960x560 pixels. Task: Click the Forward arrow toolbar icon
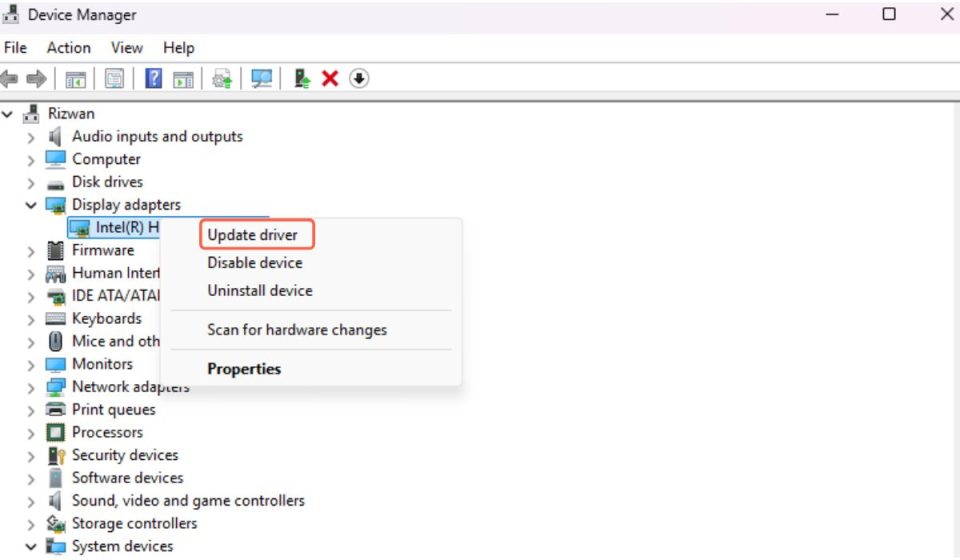coord(37,79)
